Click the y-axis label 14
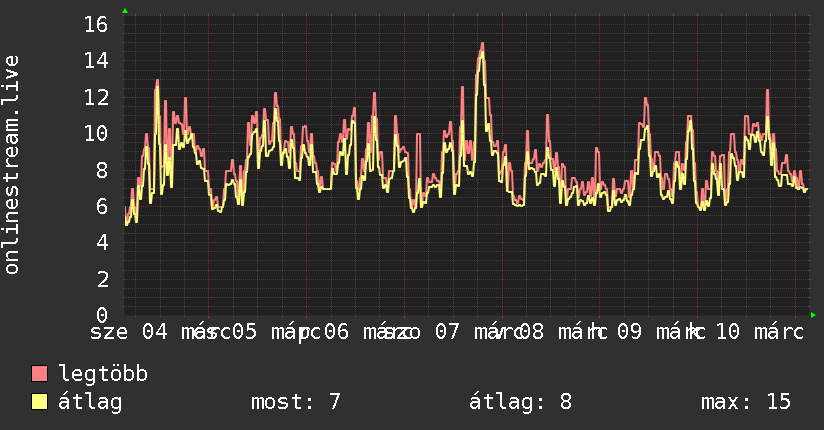The image size is (824, 430). 96,60
